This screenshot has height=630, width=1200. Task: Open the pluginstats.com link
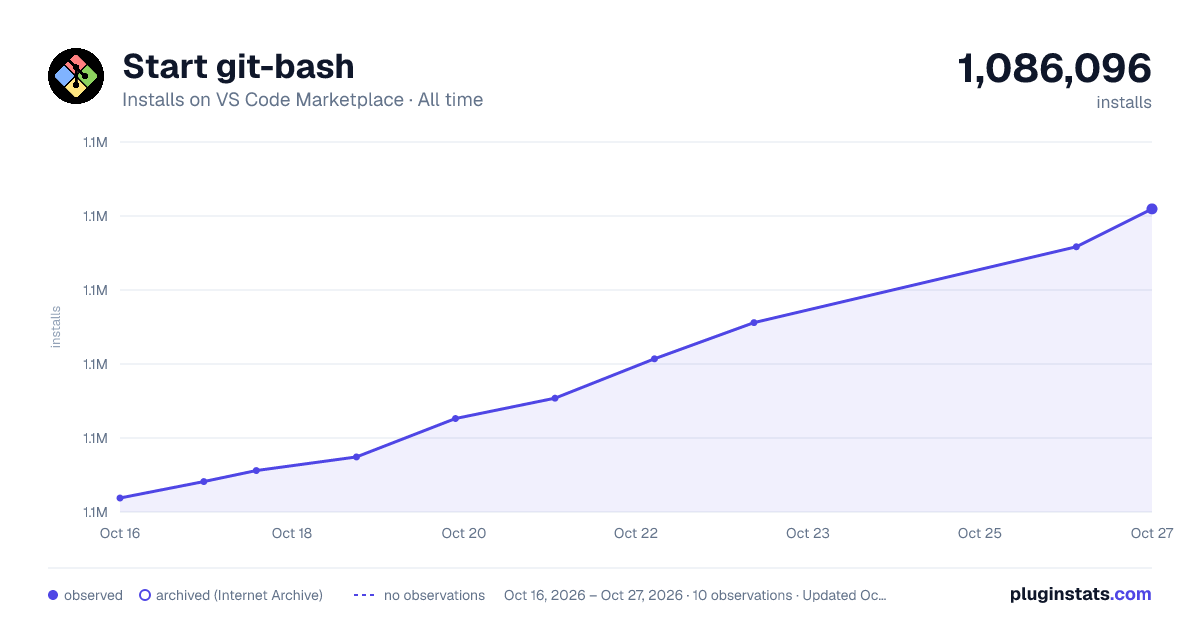pos(1081,594)
